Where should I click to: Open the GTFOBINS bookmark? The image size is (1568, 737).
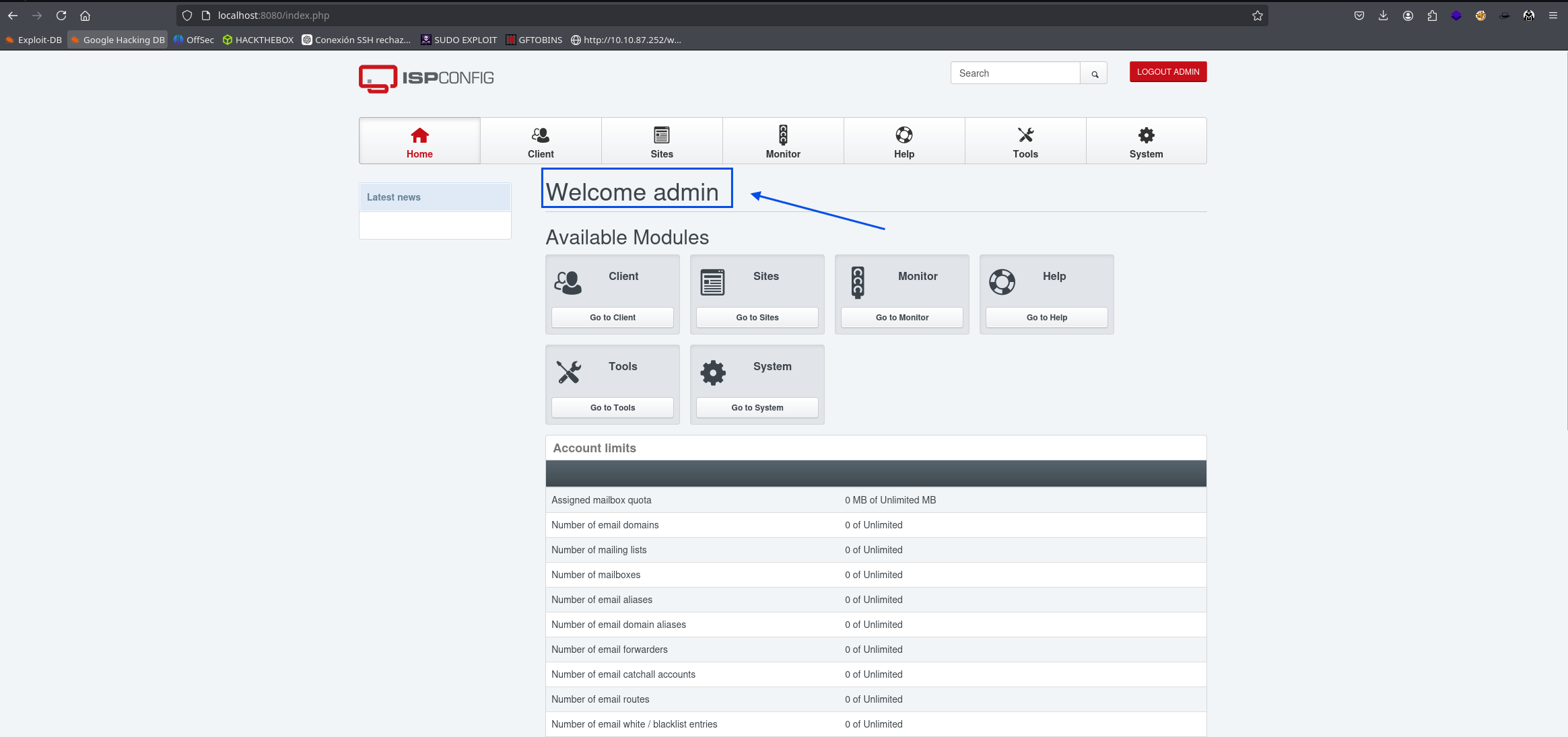point(534,40)
